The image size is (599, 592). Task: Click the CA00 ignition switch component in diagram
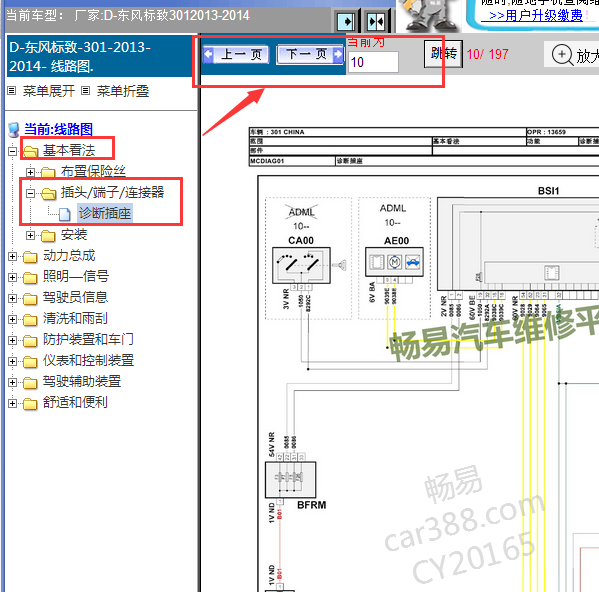tap(301, 265)
